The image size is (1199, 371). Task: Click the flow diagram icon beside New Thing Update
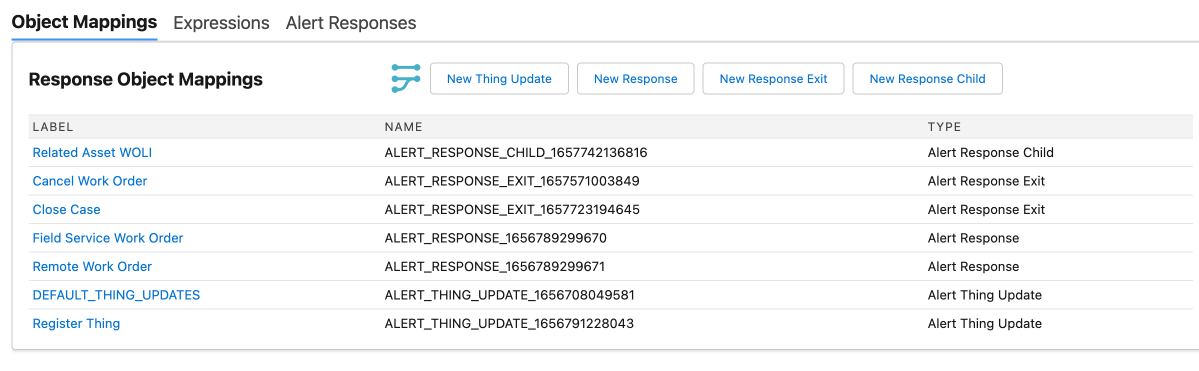(406, 79)
